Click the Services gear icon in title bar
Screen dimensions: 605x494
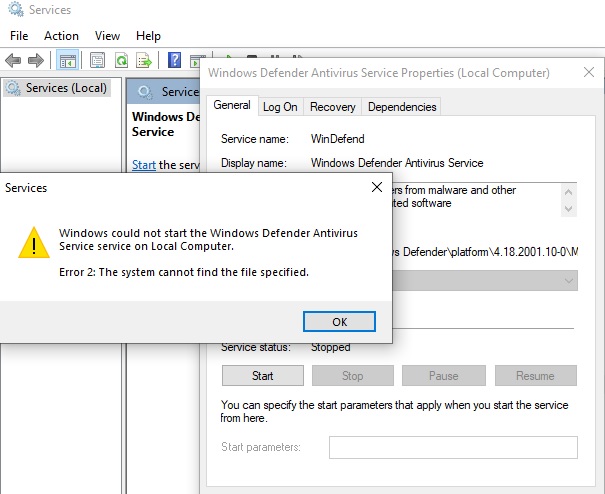(x=16, y=9)
